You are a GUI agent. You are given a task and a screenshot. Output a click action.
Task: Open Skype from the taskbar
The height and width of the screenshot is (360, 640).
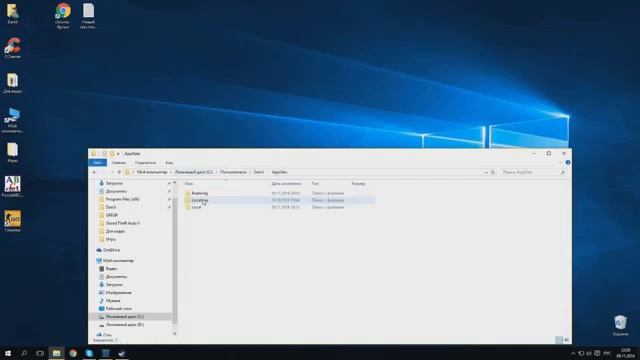coord(89,353)
